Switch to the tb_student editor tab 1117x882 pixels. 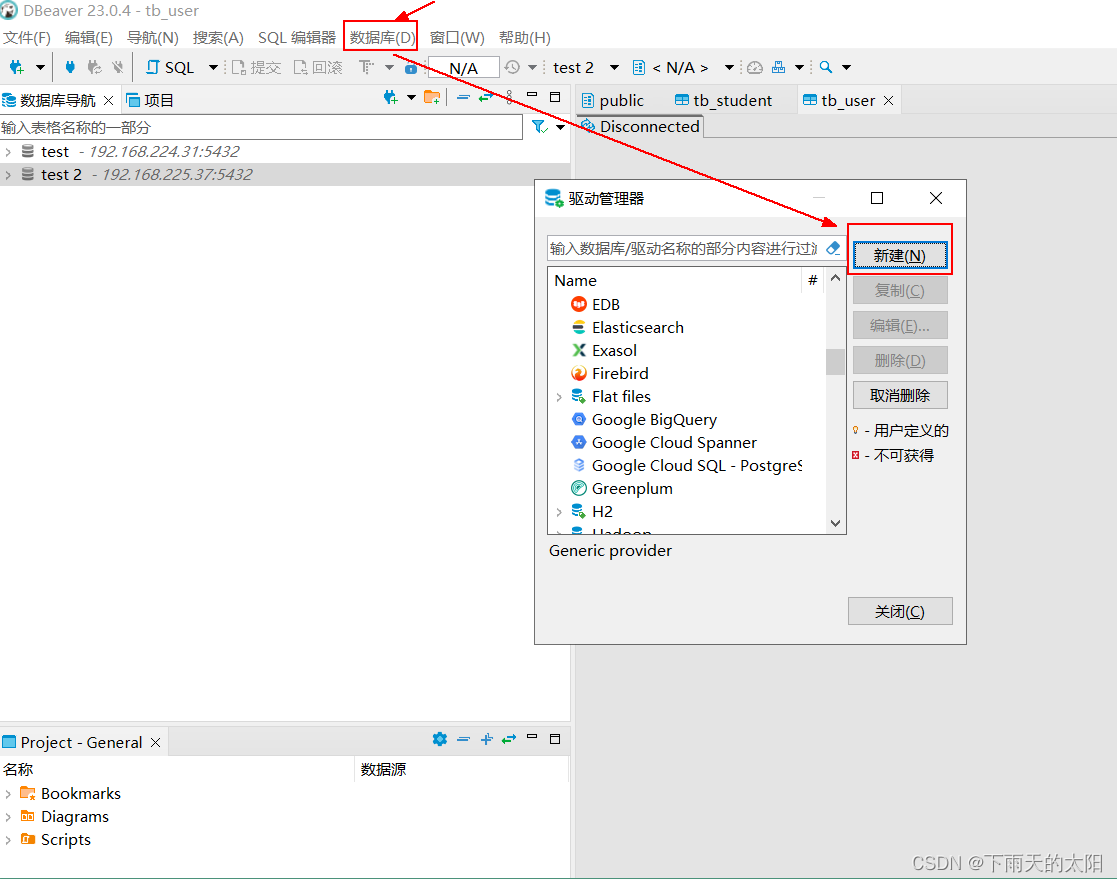(x=723, y=101)
